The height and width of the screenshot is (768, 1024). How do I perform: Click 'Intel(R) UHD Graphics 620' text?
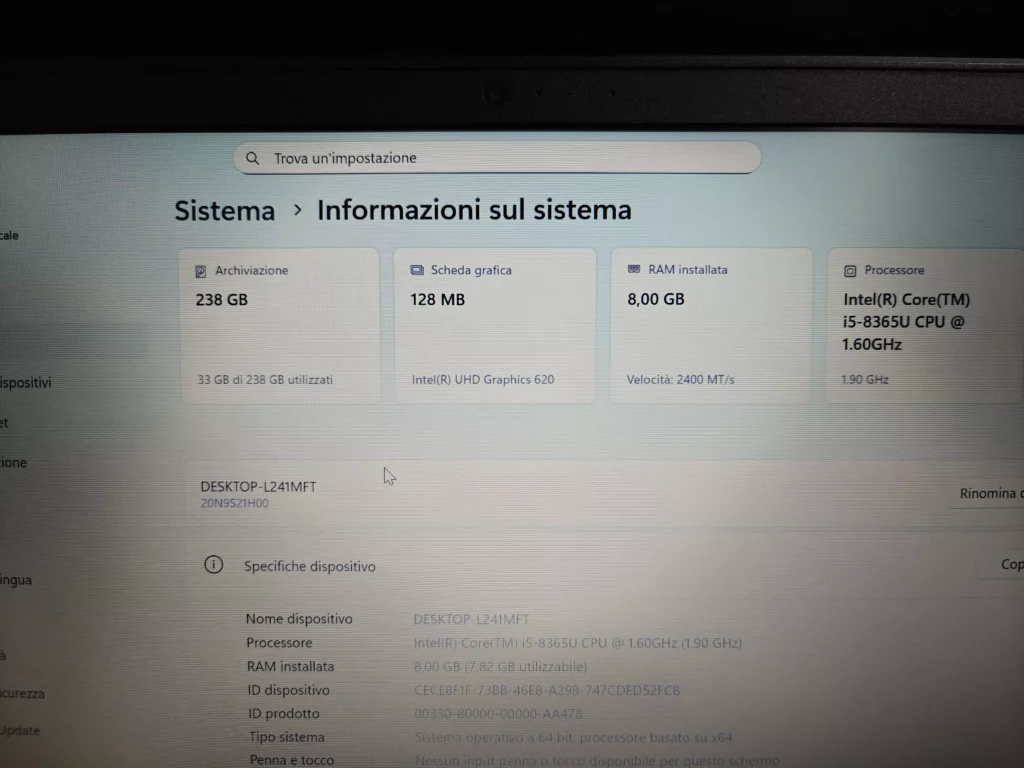click(483, 379)
